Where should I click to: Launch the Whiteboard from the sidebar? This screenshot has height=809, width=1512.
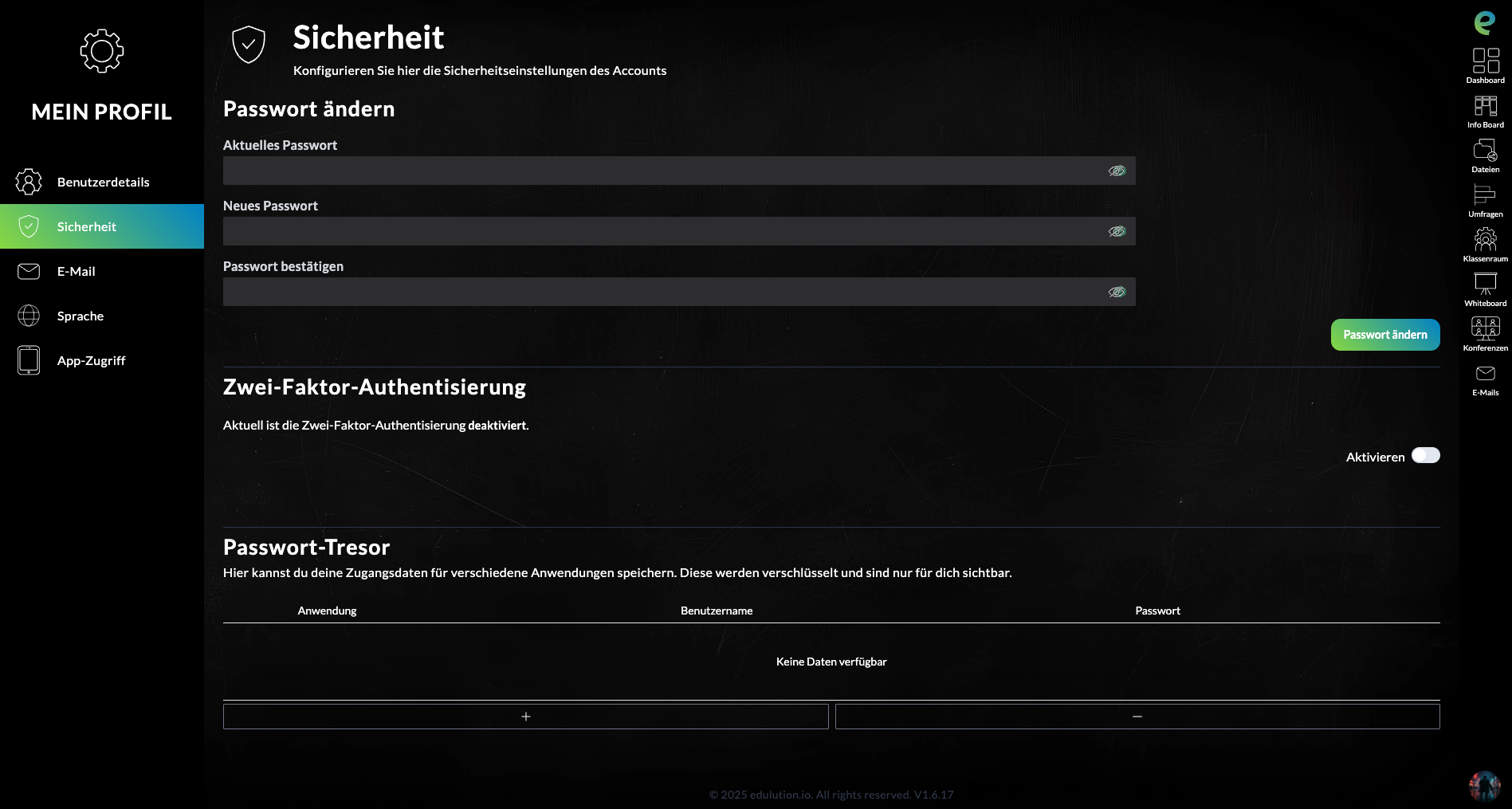pyautogui.click(x=1485, y=284)
